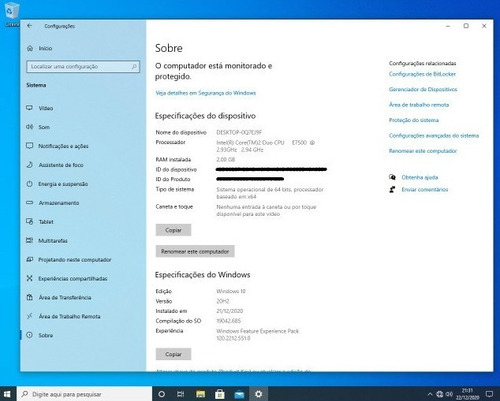This screenshot has width=500, height=401.
Task: Click the volume tray icon
Action: coord(449,394)
